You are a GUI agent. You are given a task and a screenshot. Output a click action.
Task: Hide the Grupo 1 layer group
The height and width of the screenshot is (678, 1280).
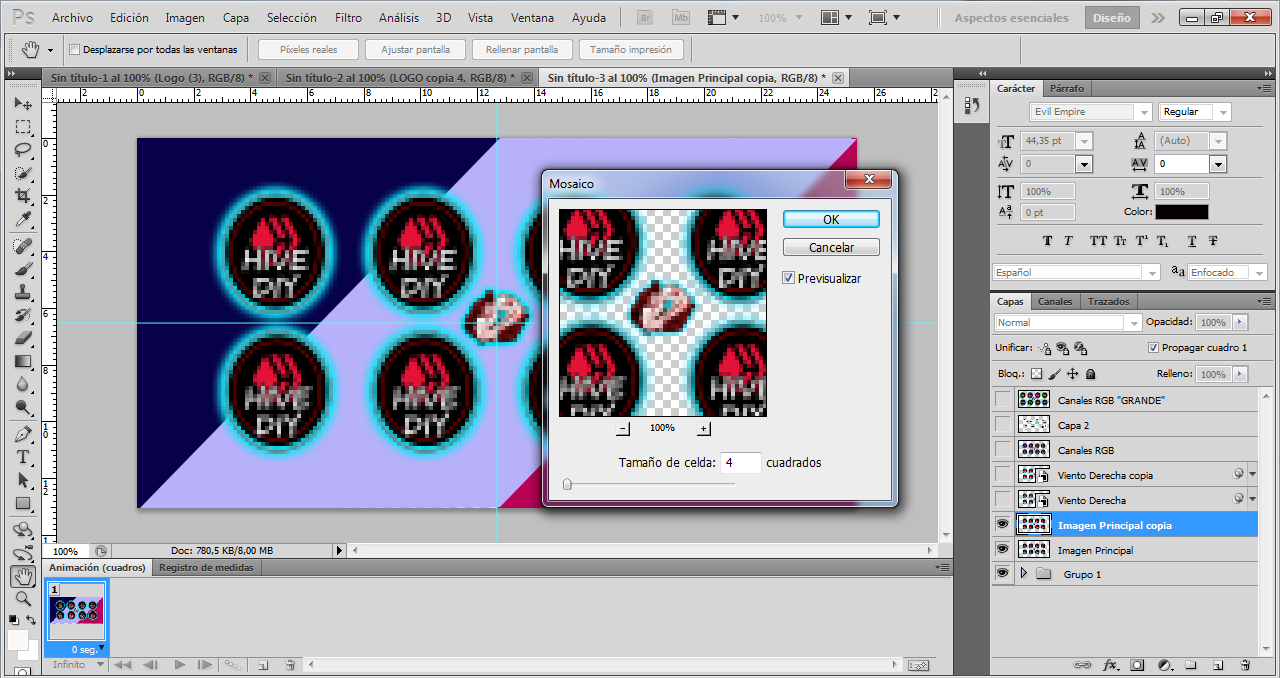[1002, 574]
